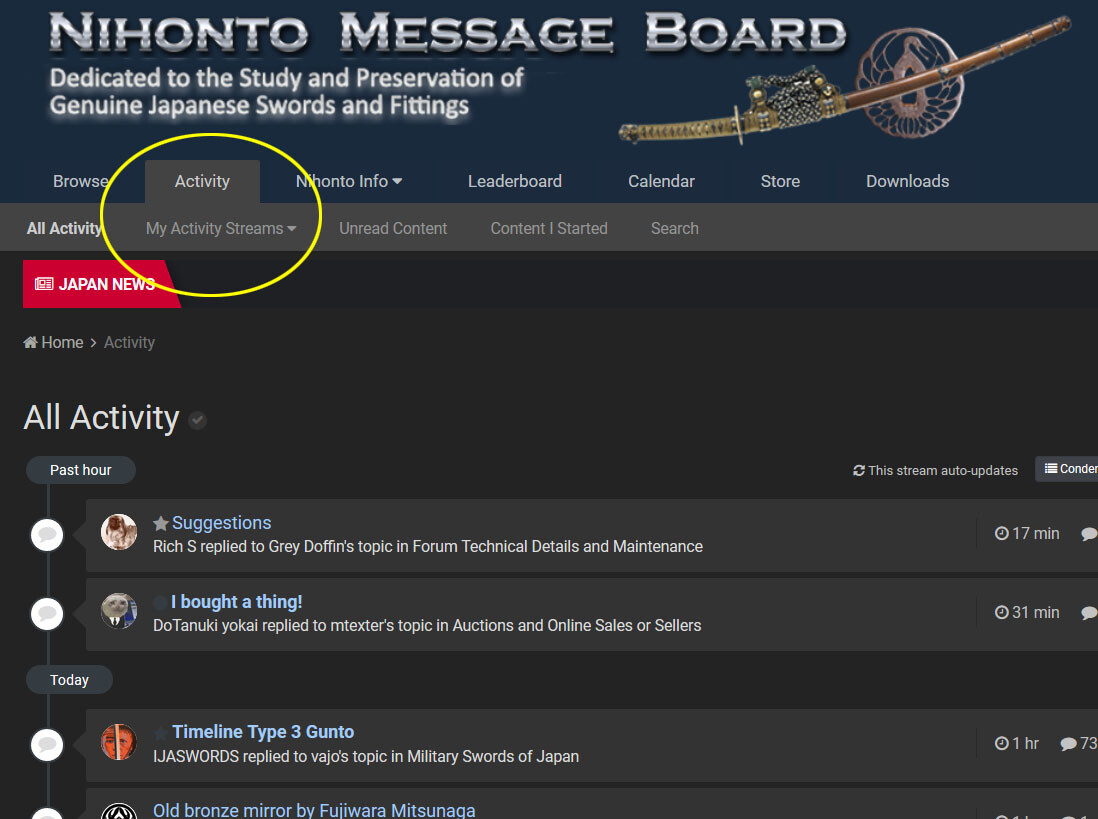The height and width of the screenshot is (819, 1098).
Task: Click the sword and tsuba header image
Action: tap(844, 80)
